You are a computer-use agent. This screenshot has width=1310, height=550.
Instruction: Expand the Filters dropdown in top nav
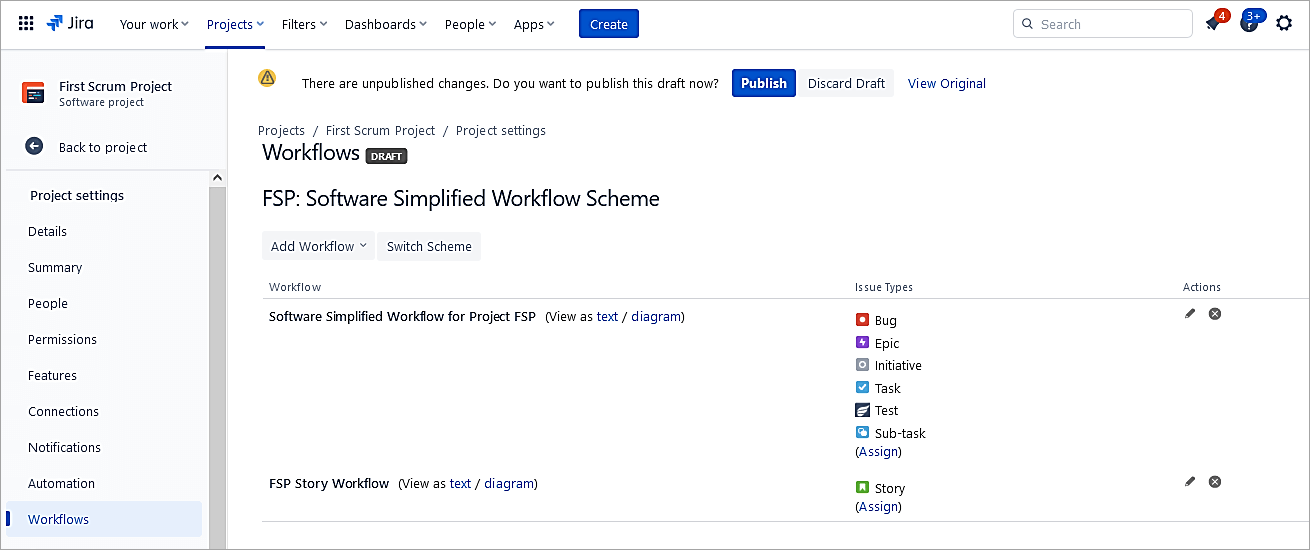pos(304,24)
